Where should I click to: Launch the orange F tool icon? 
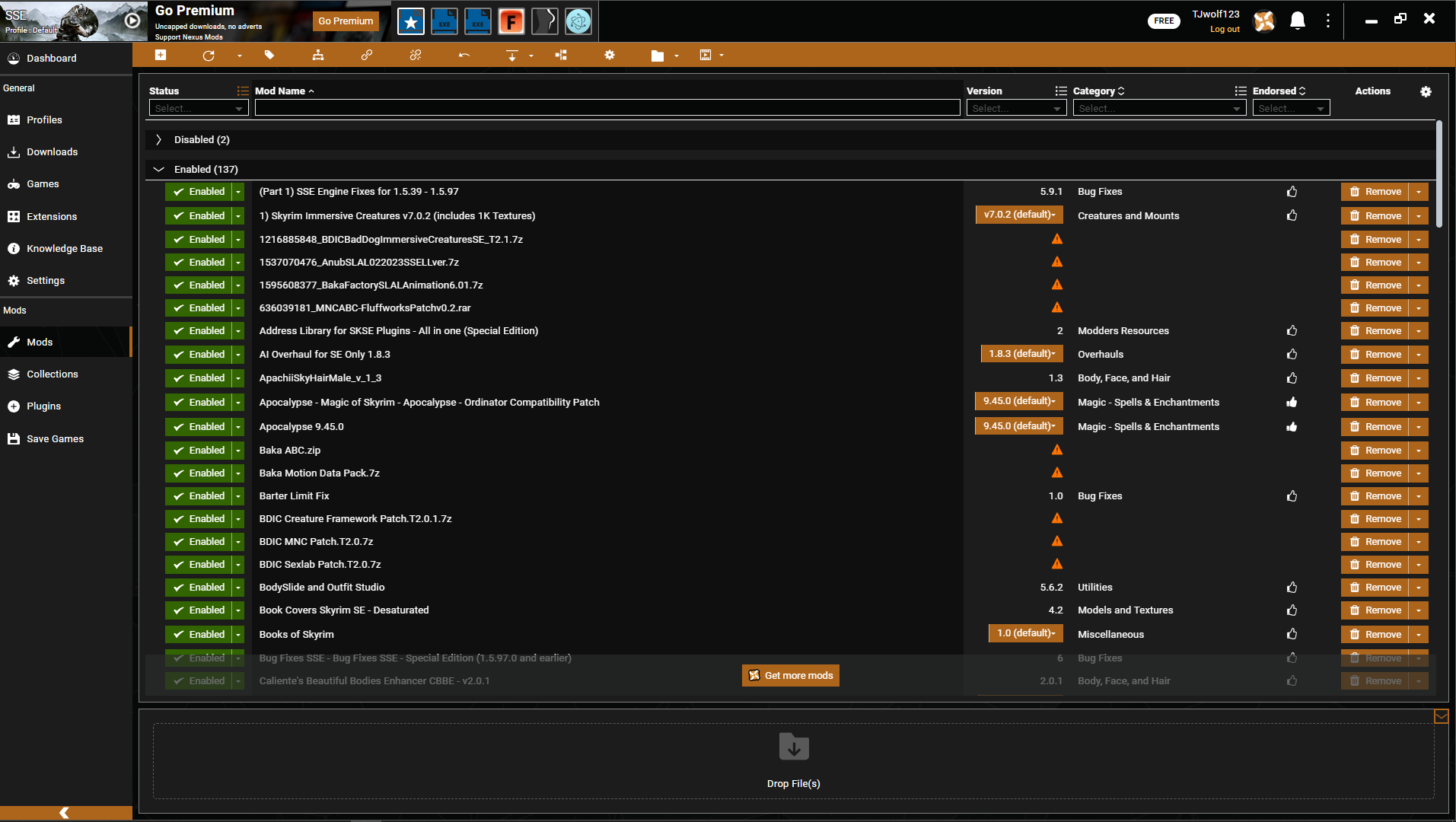[511, 21]
